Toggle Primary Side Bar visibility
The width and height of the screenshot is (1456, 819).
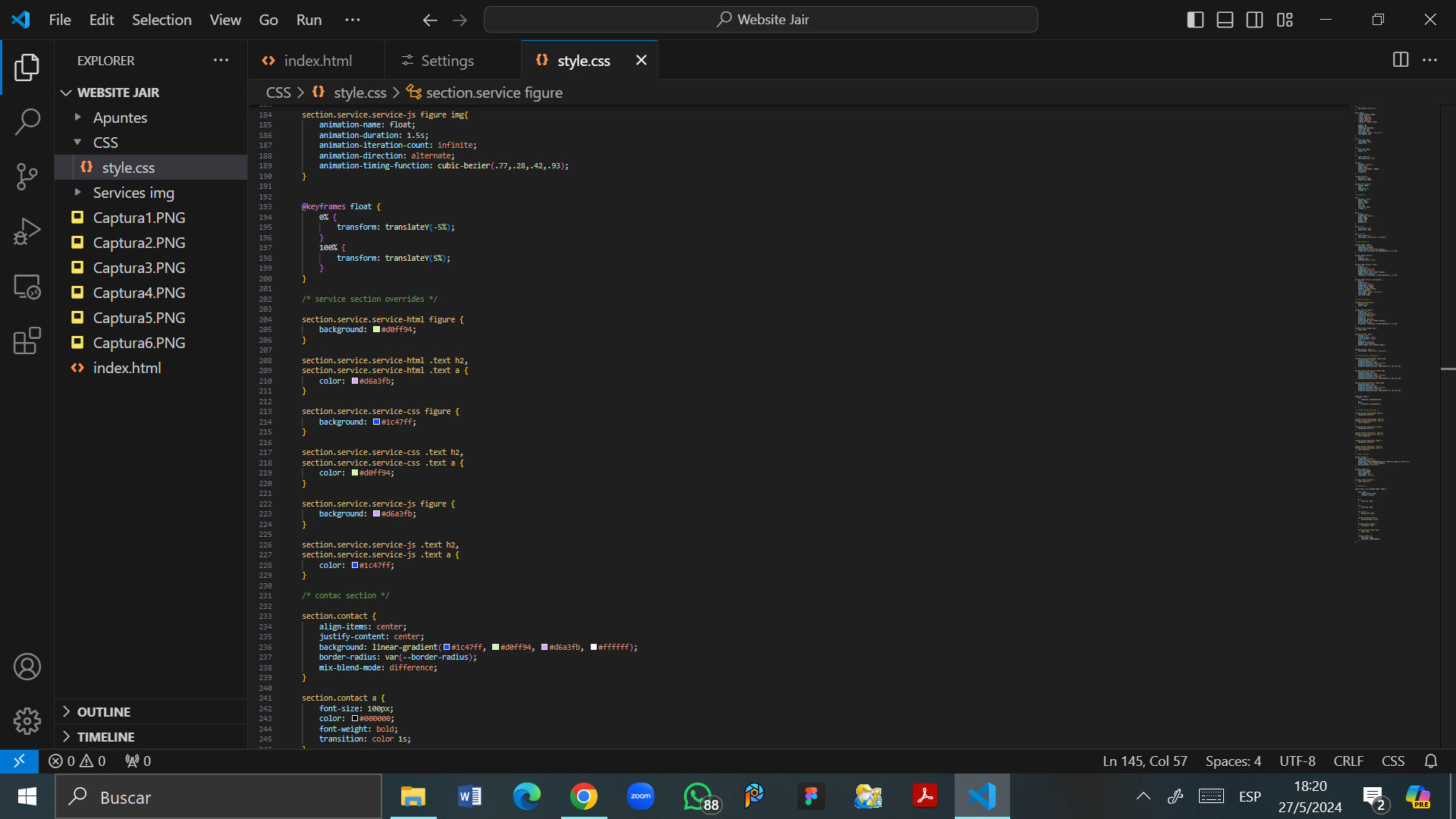1195,20
